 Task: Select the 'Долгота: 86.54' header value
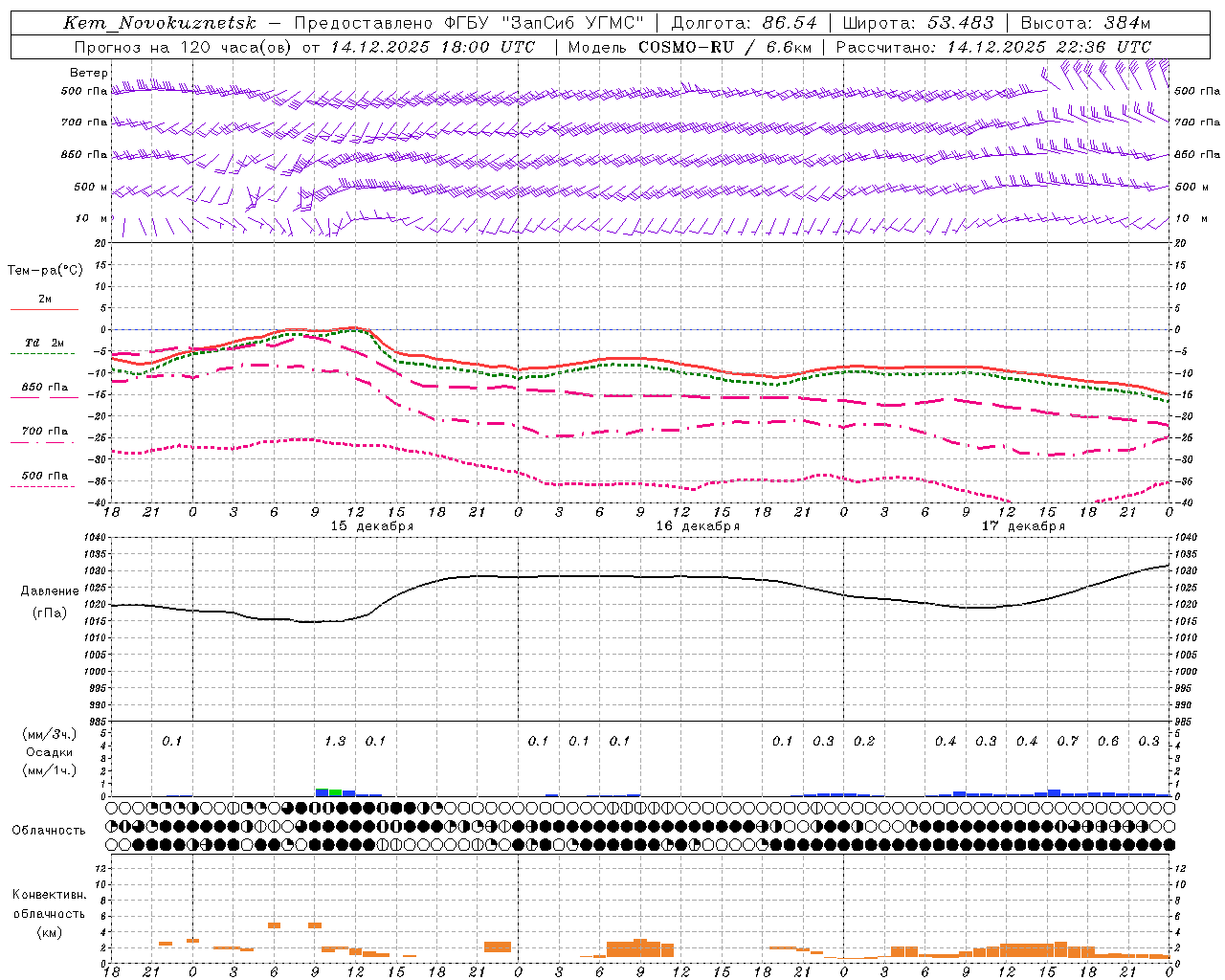point(745,23)
